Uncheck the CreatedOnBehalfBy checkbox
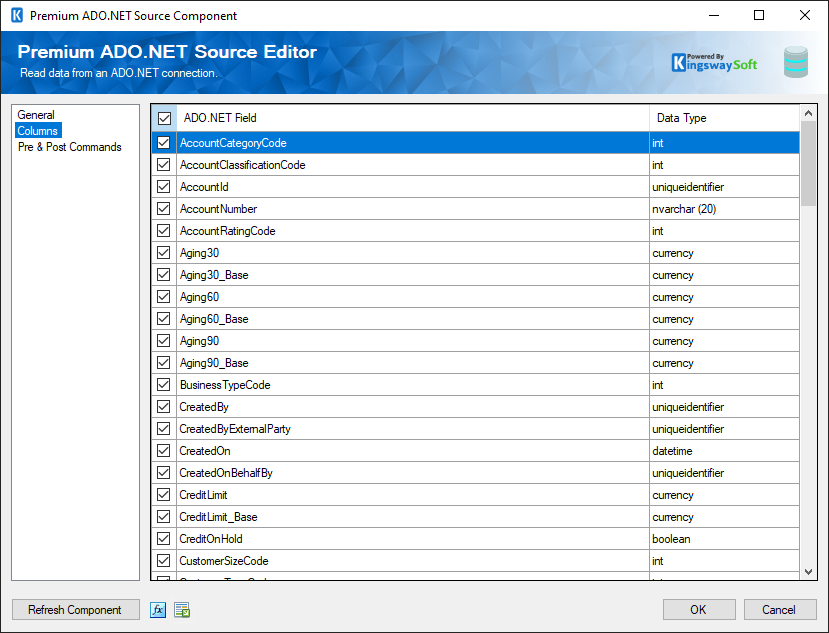Image resolution: width=829 pixels, height=633 pixels. pos(164,473)
